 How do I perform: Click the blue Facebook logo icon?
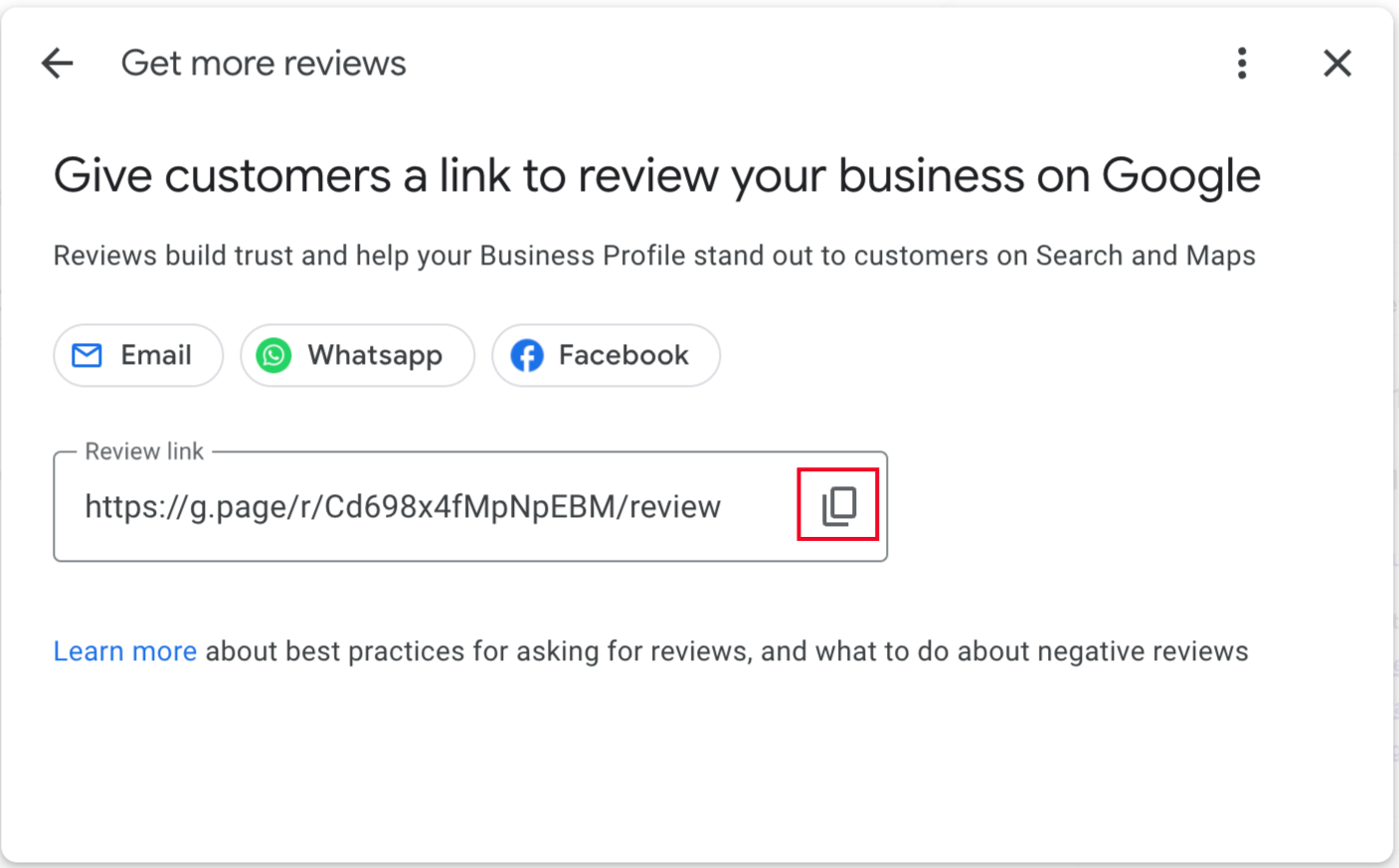527,355
